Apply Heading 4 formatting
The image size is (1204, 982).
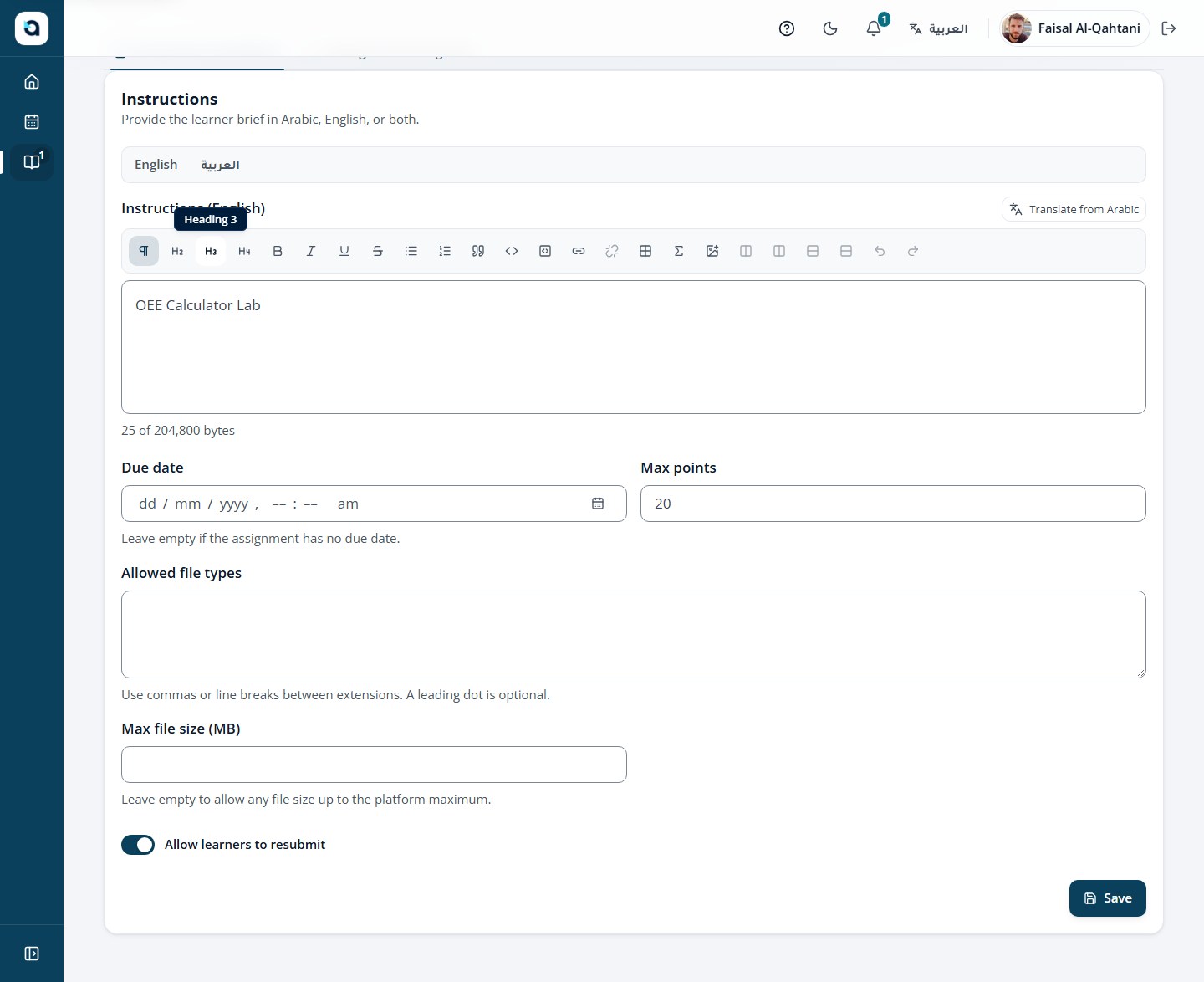click(x=244, y=251)
